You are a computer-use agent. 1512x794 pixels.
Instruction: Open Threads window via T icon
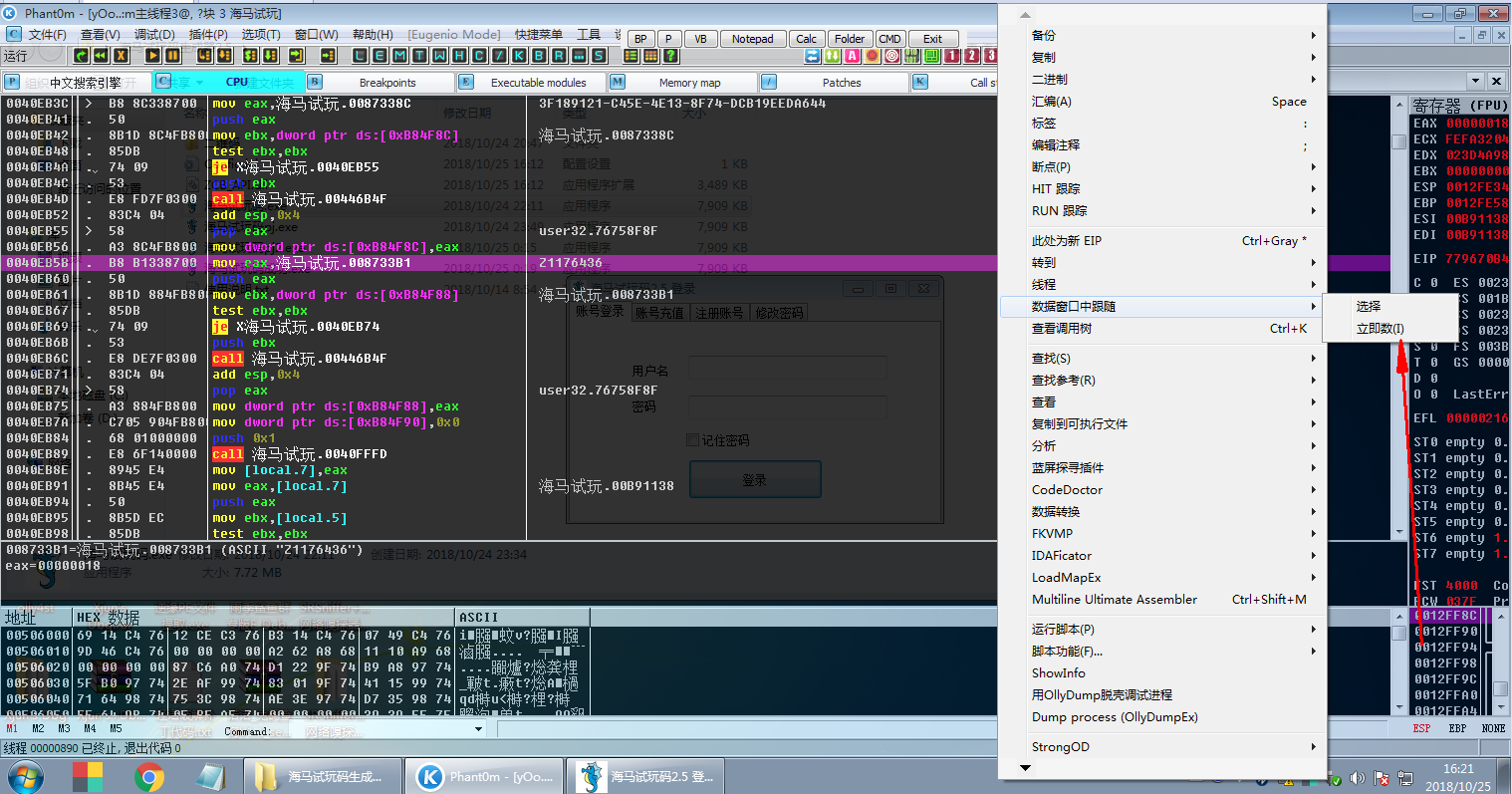[419, 56]
